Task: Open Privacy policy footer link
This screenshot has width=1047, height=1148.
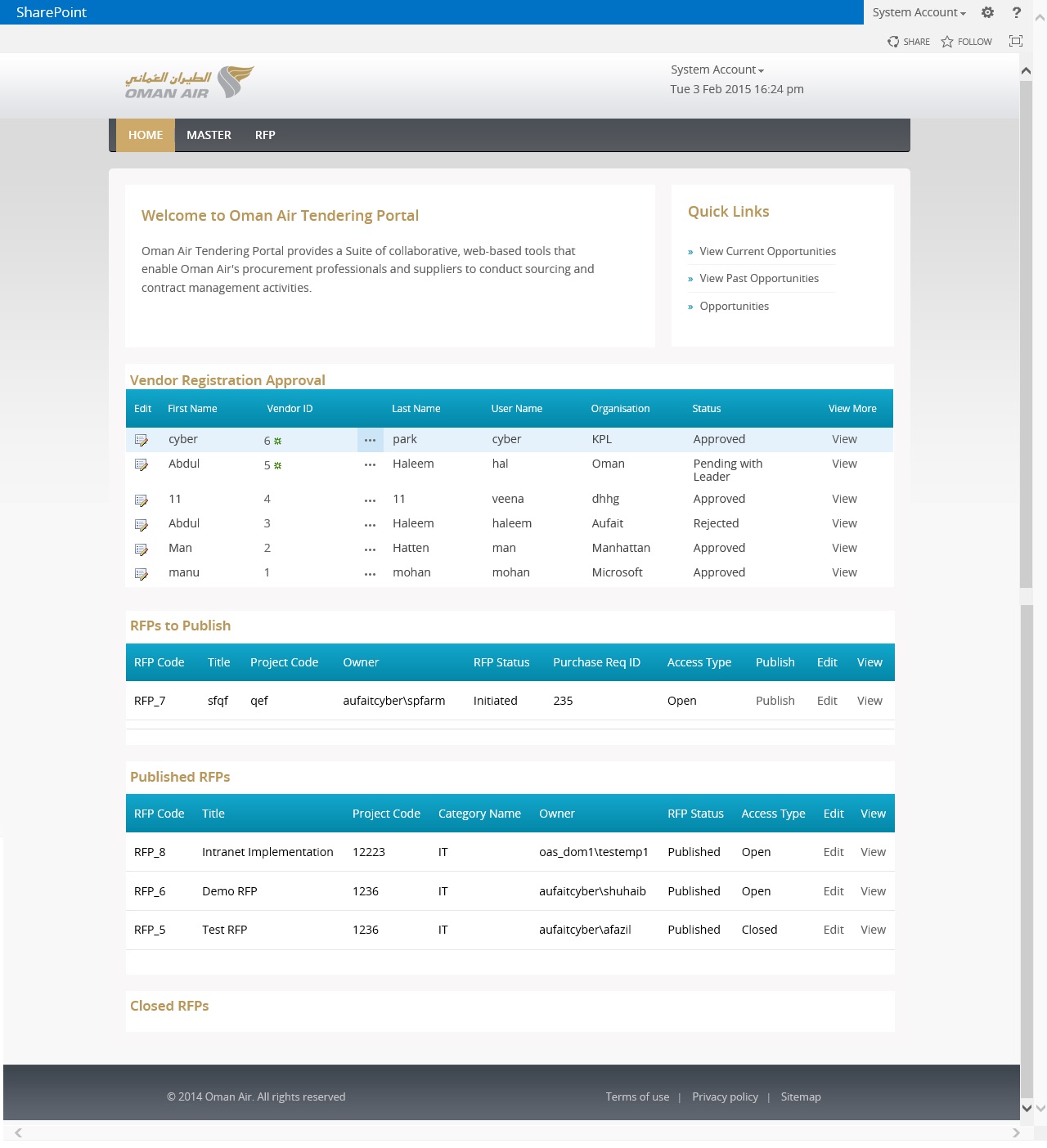Action: click(725, 1096)
